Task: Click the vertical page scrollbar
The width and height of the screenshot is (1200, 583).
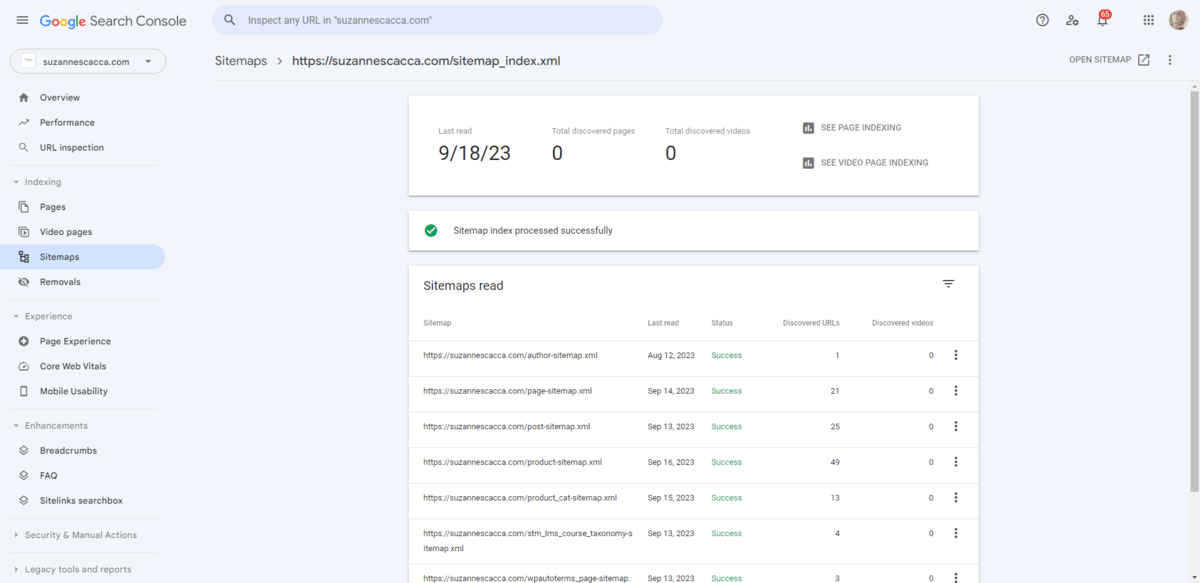Action: click(1194, 290)
